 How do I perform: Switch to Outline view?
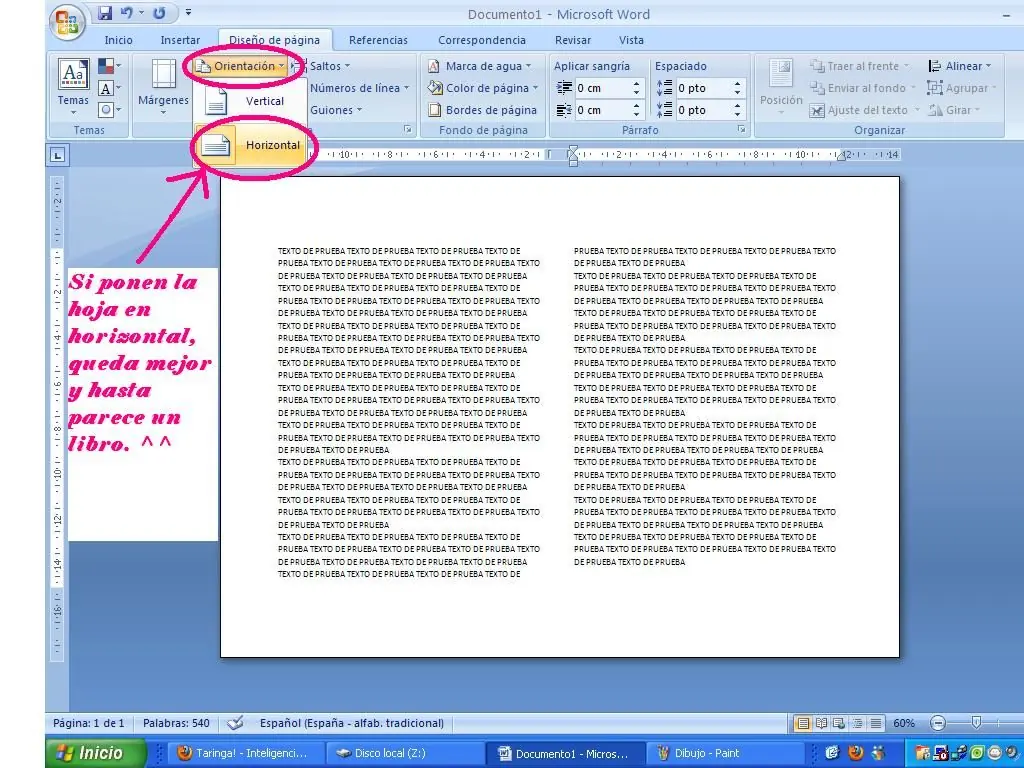857,723
